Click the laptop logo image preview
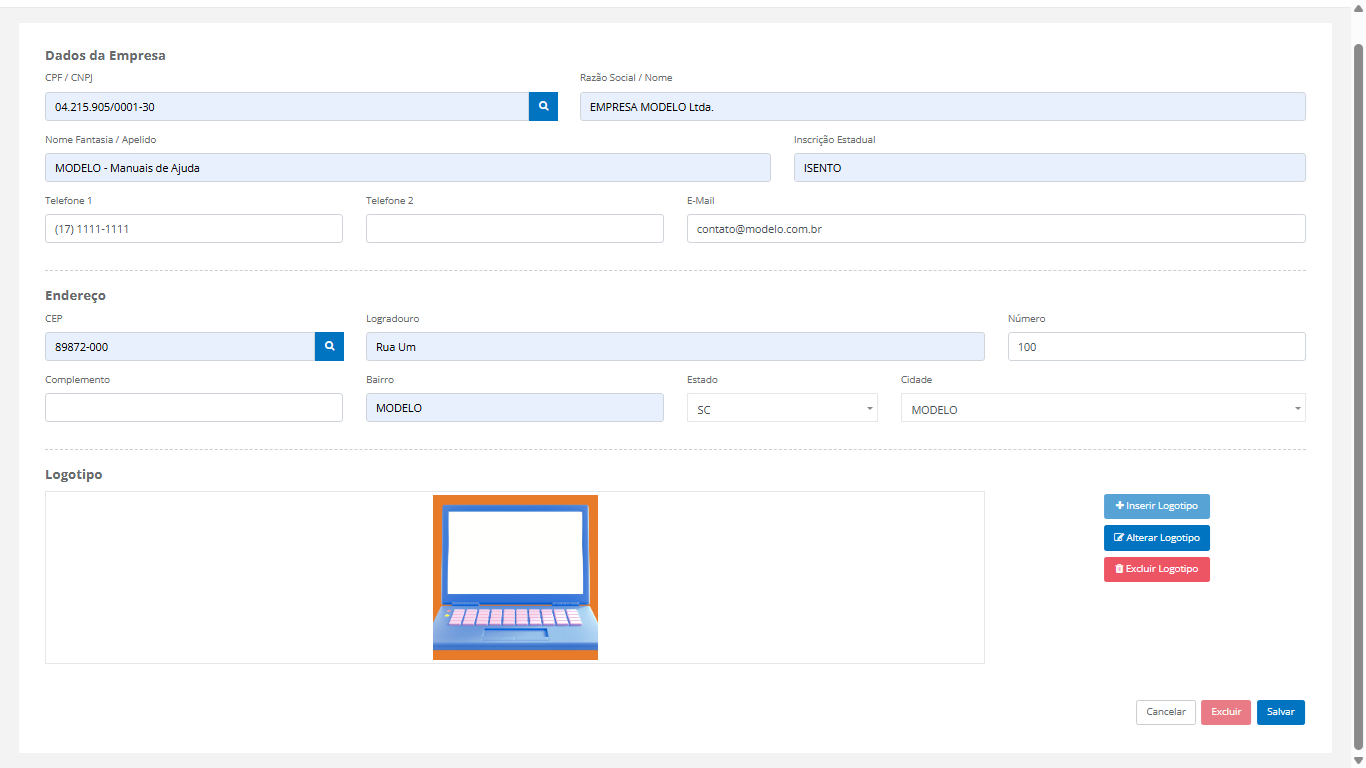Viewport: 1366px width, 768px height. [x=515, y=577]
